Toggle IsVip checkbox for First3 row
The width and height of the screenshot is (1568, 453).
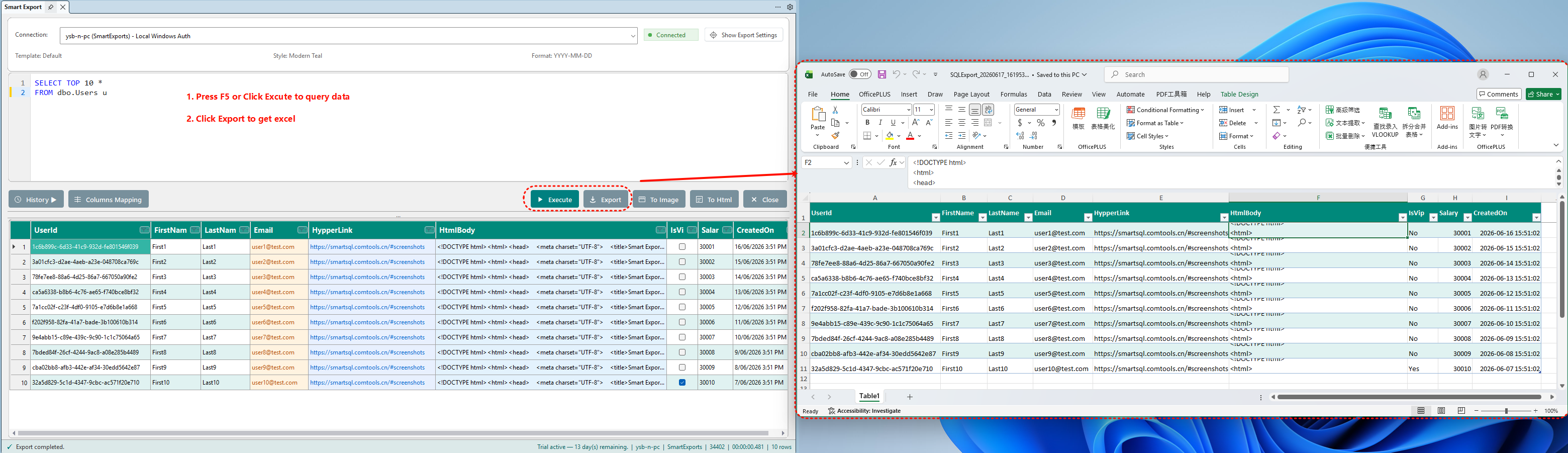click(x=682, y=277)
